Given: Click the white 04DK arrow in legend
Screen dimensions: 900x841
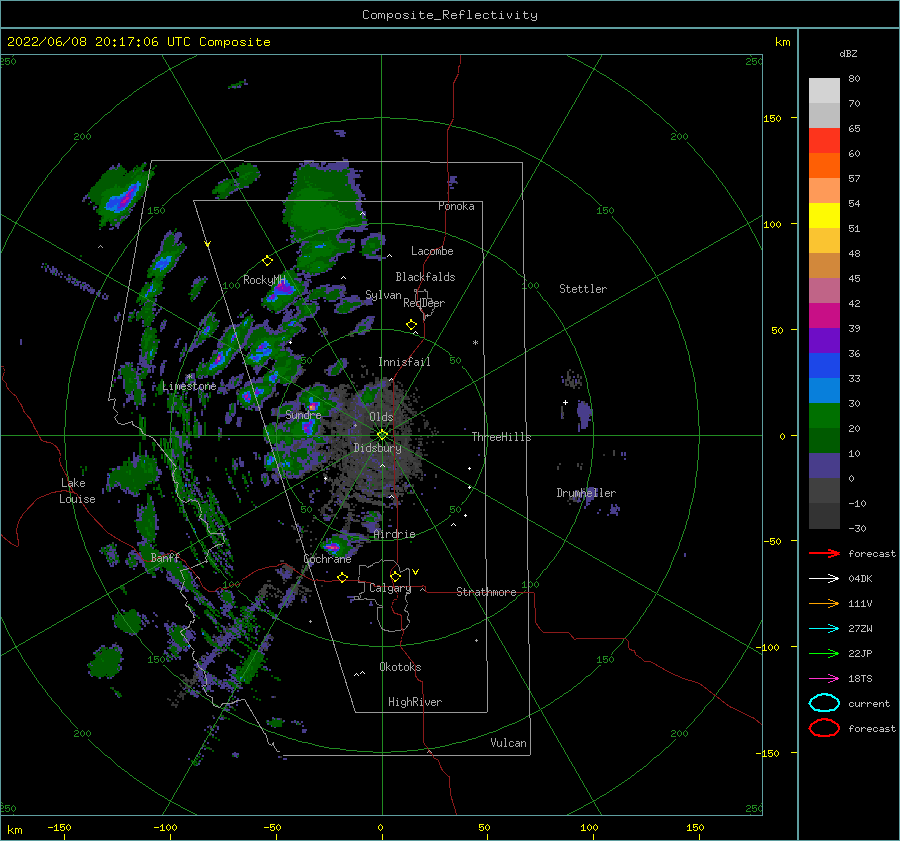Looking at the screenshot, I should (x=824, y=579).
